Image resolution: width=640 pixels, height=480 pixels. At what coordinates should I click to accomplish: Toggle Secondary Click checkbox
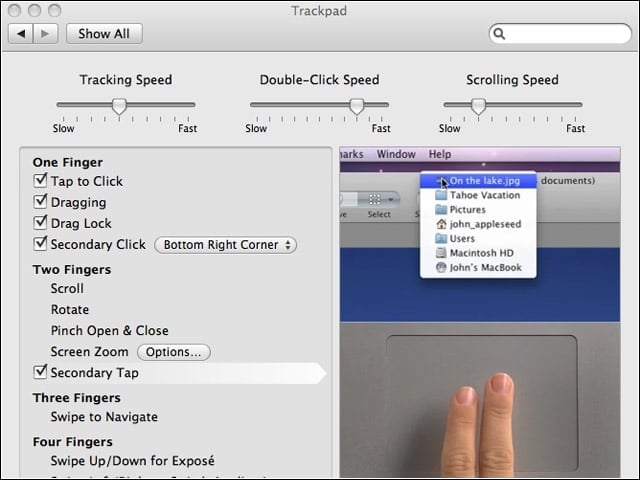(x=40, y=243)
